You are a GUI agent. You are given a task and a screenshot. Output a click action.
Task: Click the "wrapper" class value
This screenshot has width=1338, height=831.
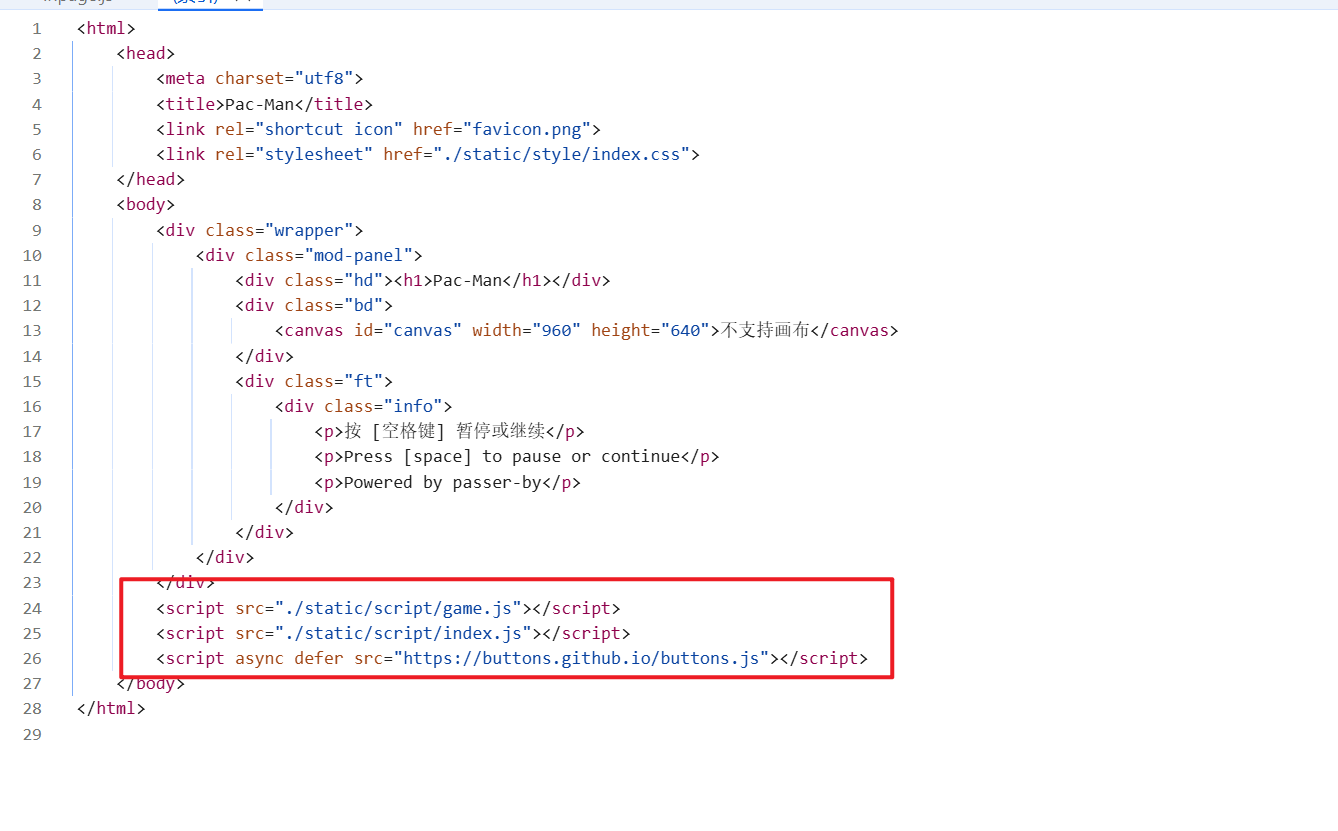(x=314, y=230)
